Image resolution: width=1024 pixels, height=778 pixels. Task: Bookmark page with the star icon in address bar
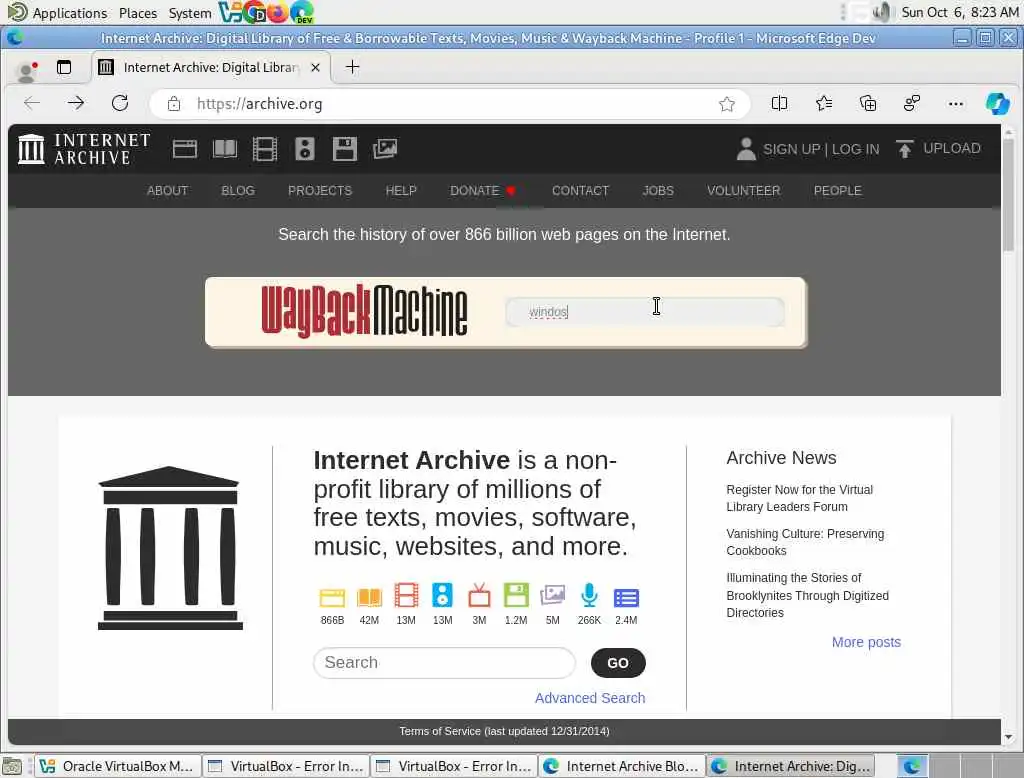click(x=727, y=104)
